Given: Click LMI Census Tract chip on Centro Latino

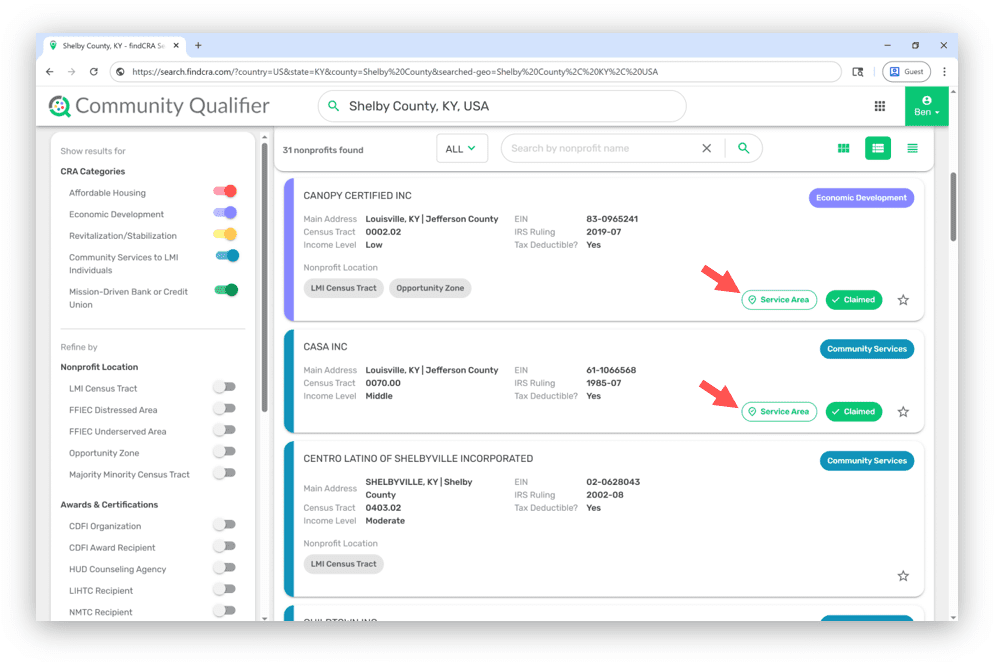Looking at the screenshot, I should click(x=344, y=564).
